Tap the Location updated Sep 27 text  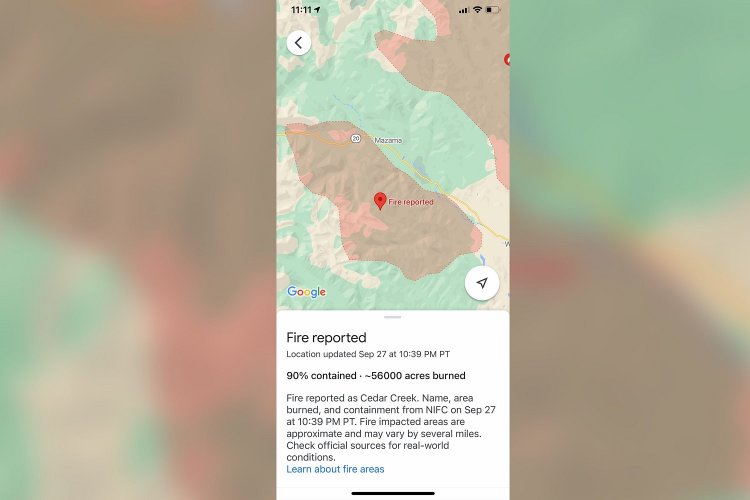(x=368, y=354)
